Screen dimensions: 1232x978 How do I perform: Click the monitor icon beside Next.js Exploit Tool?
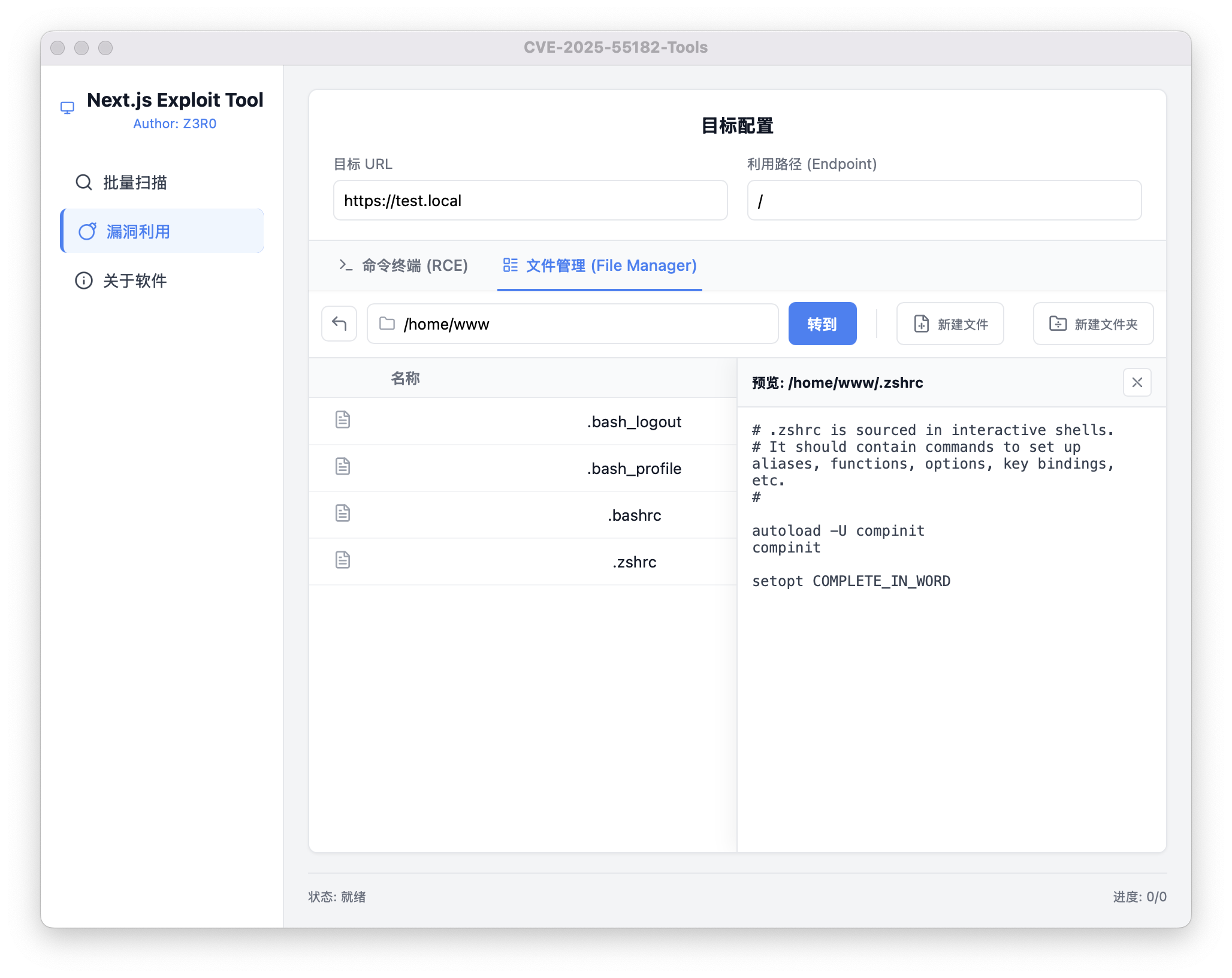(68, 108)
